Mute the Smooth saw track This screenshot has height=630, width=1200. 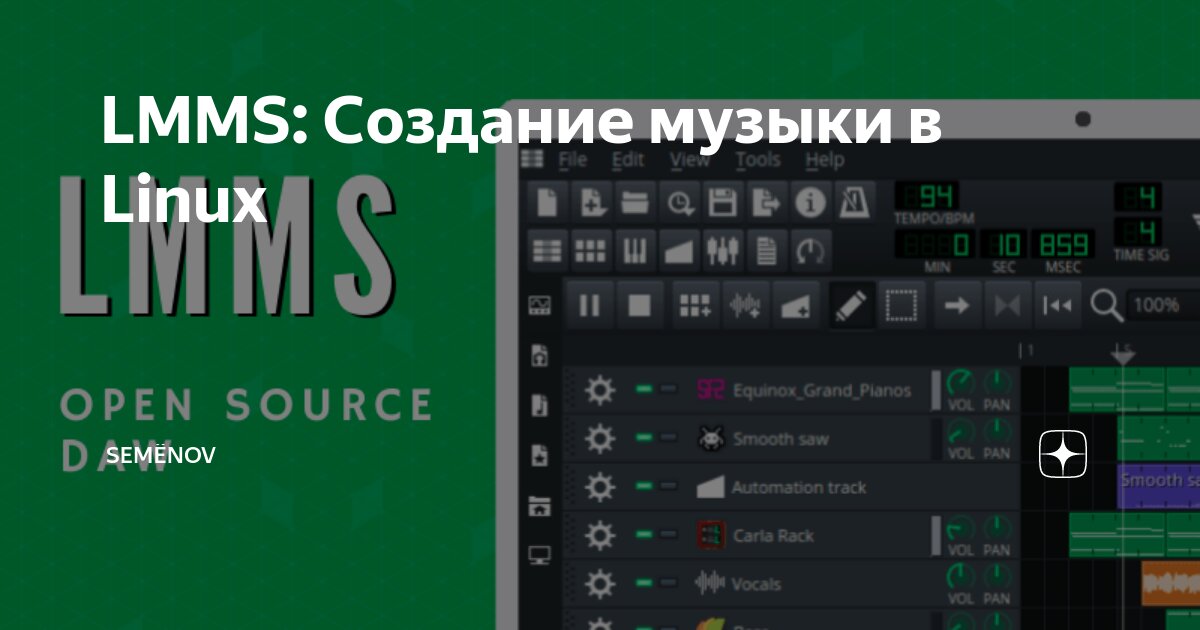(x=645, y=438)
